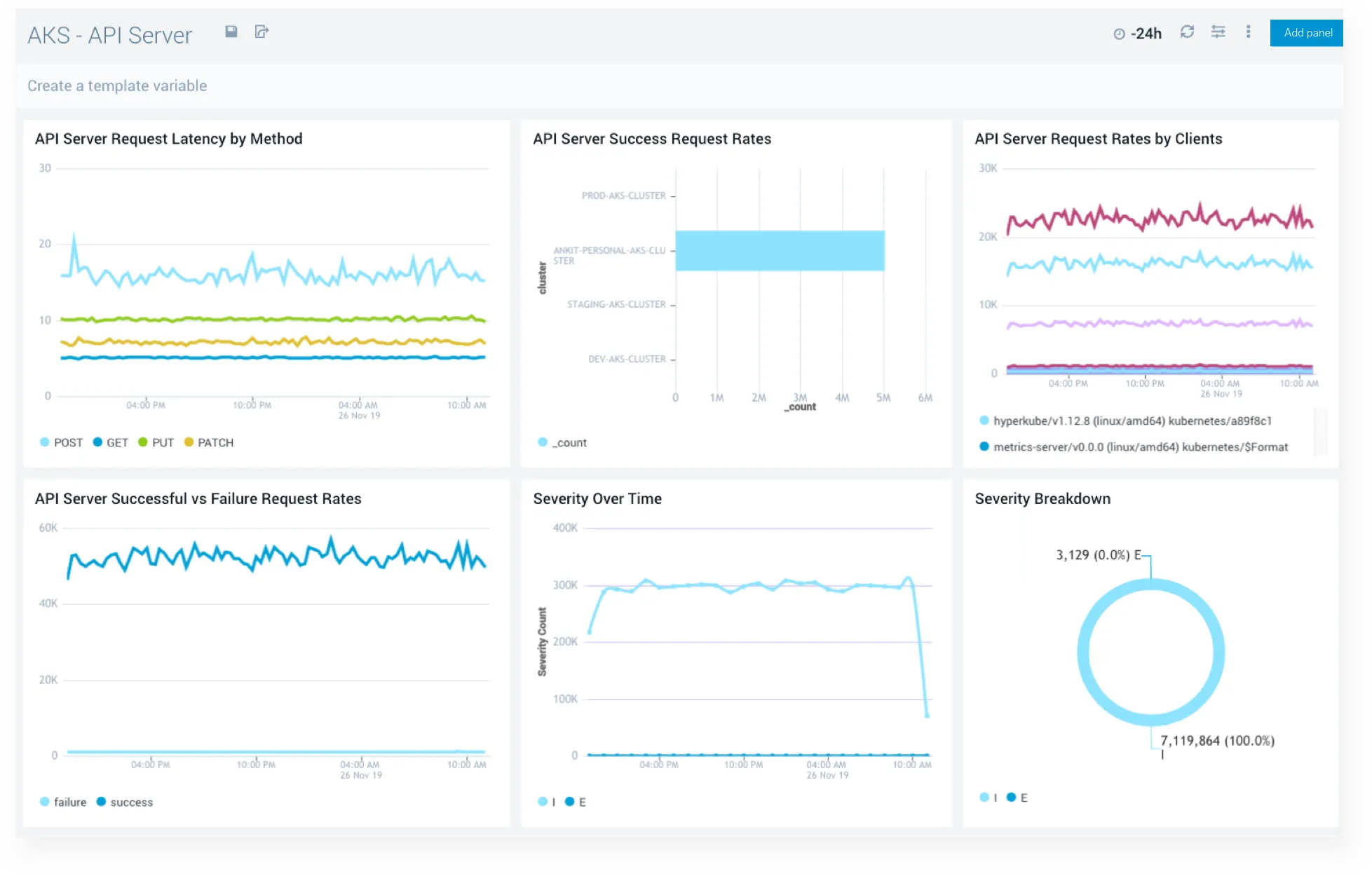Toggle hyperkube/v1.12.8 client legend entry
The width and height of the screenshot is (1372, 874).
tap(1125, 421)
